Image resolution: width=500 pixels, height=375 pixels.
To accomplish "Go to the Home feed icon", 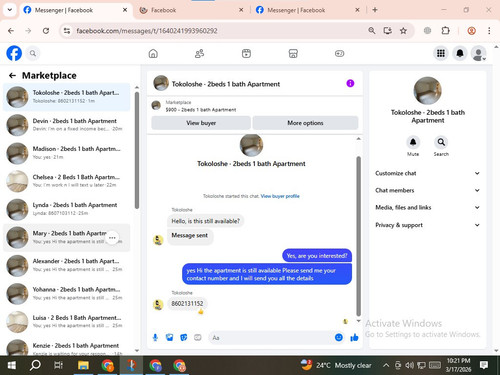I will (153, 53).
